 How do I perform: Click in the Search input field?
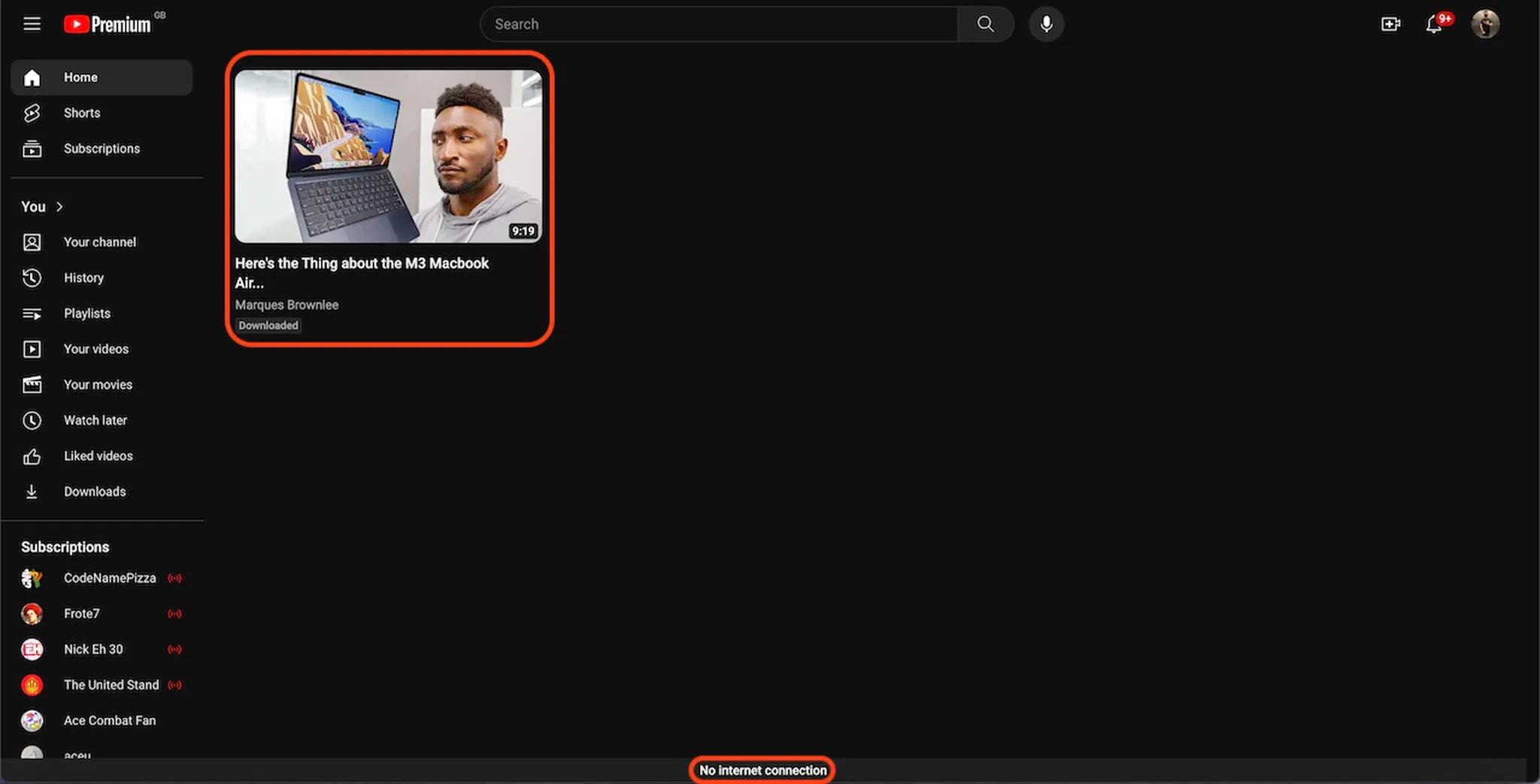(x=718, y=24)
